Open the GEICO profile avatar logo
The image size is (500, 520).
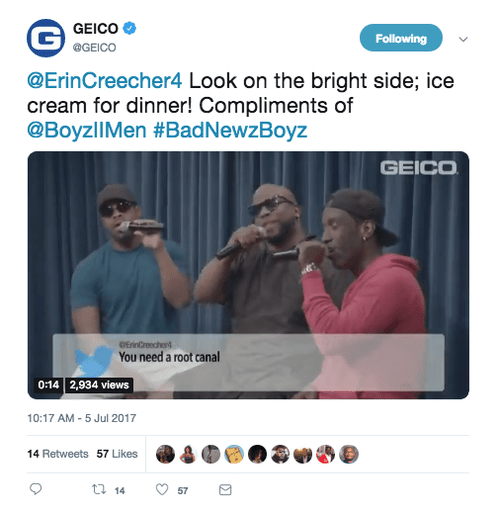(46, 38)
